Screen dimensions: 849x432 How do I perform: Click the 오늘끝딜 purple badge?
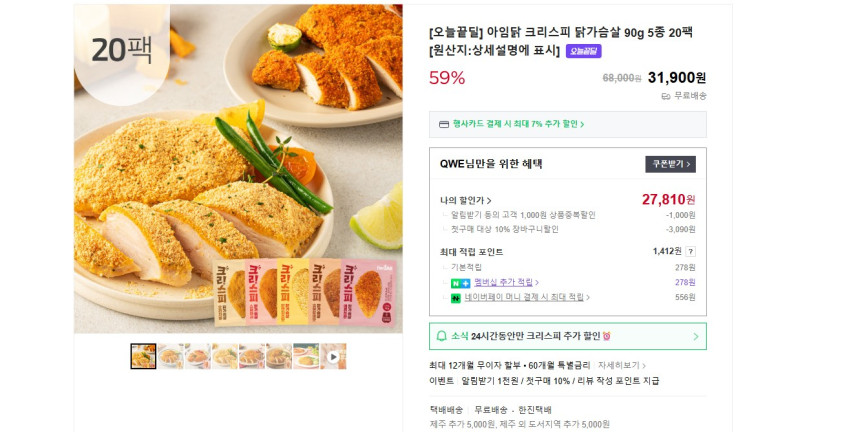click(x=583, y=51)
